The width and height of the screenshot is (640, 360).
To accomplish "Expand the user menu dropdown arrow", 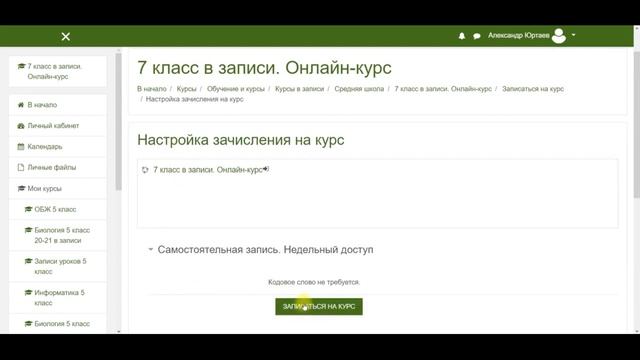I will [x=573, y=35].
